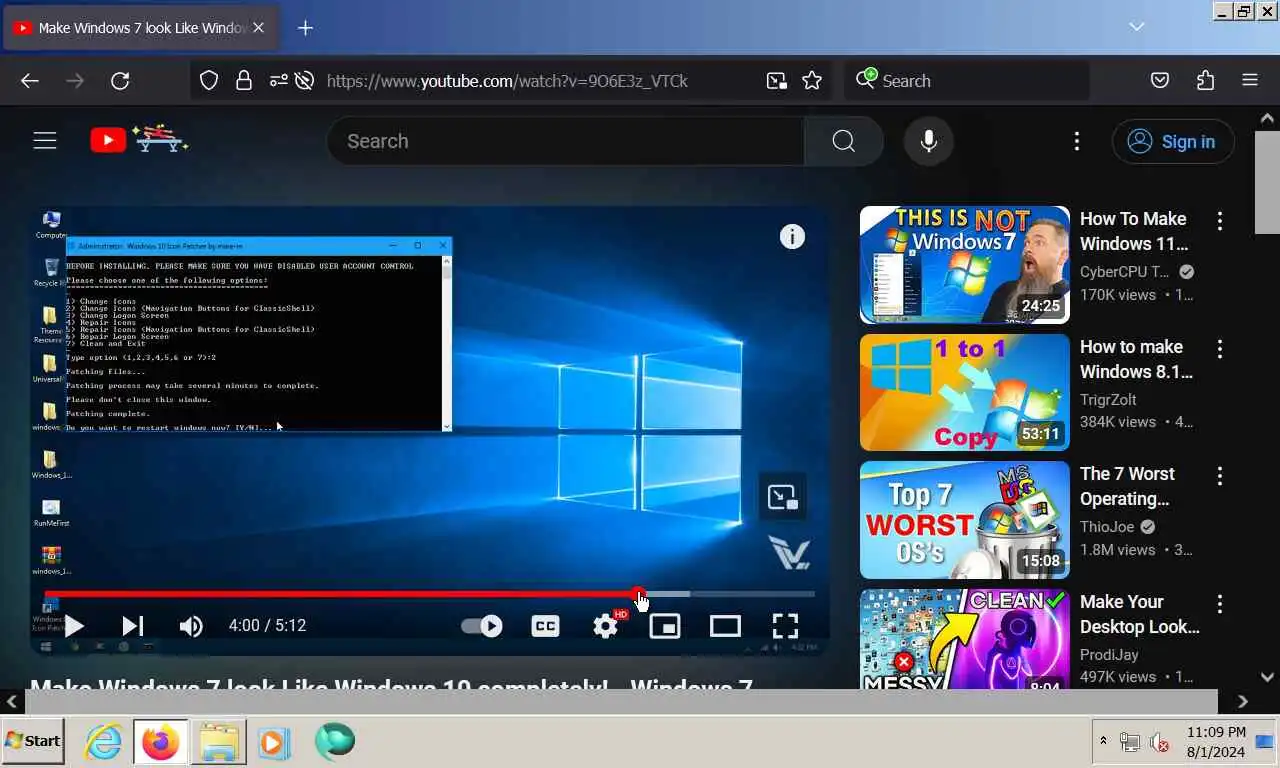Open the '1 to 1 Copy' video thumbnail
Image resolution: width=1280 pixels, height=768 pixels.
point(965,392)
